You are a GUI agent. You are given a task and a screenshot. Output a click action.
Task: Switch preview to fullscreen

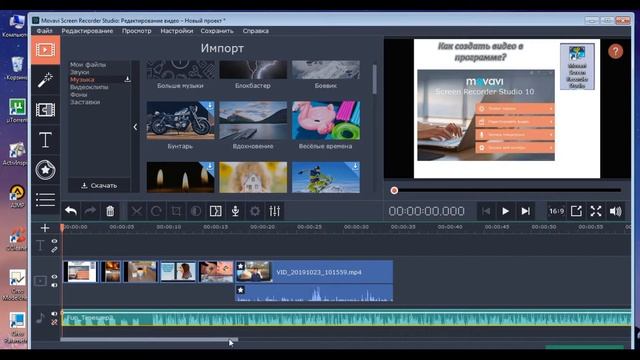tap(596, 211)
